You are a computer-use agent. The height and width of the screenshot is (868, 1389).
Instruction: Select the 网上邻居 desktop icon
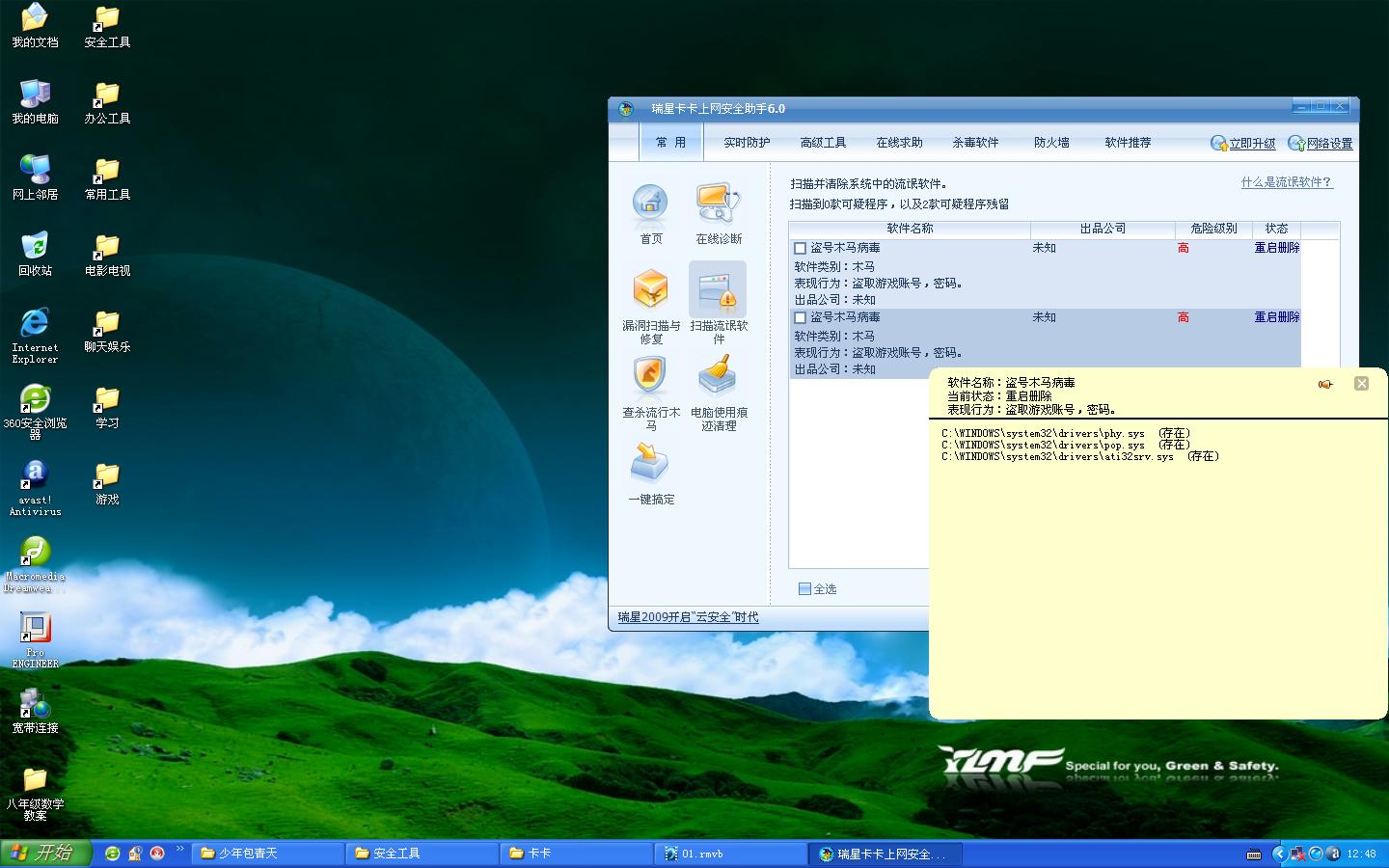pos(35,178)
